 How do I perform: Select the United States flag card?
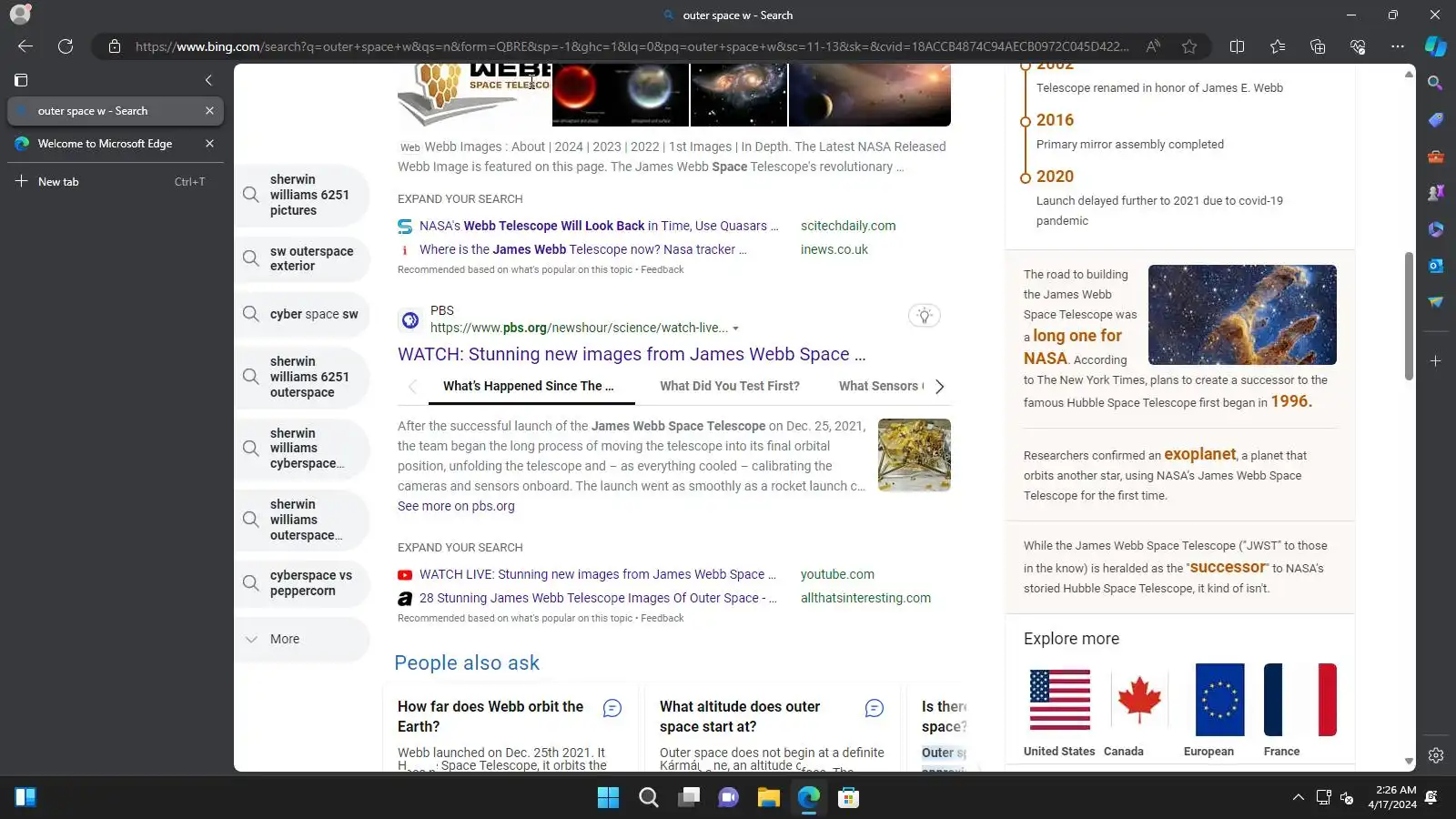point(1059,710)
